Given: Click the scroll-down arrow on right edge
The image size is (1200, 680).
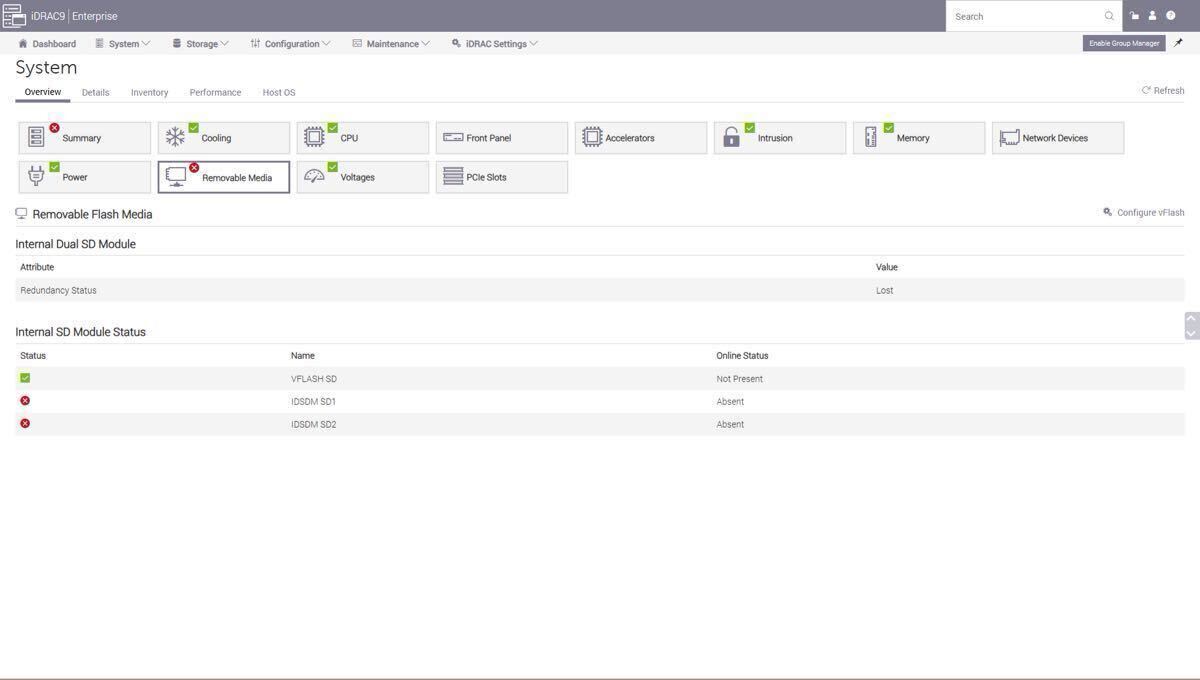Looking at the screenshot, I should click(x=1191, y=333).
